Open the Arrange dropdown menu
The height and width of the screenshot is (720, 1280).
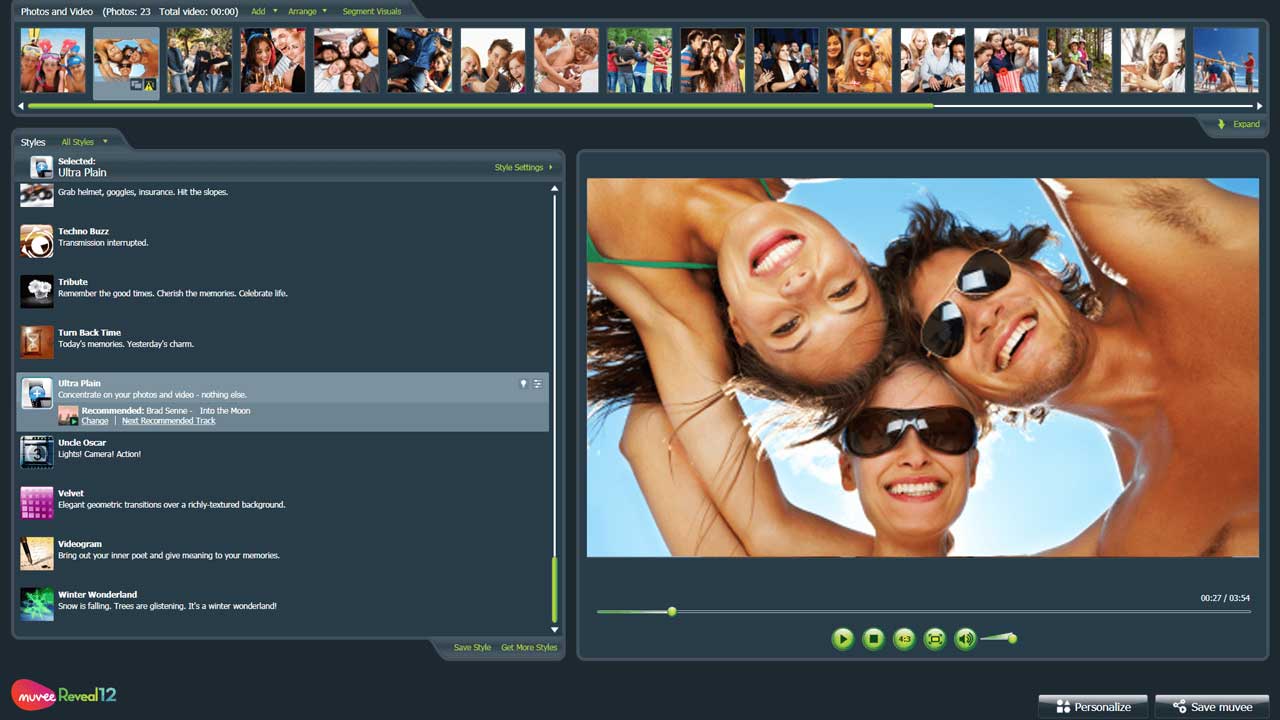pyautogui.click(x=307, y=12)
